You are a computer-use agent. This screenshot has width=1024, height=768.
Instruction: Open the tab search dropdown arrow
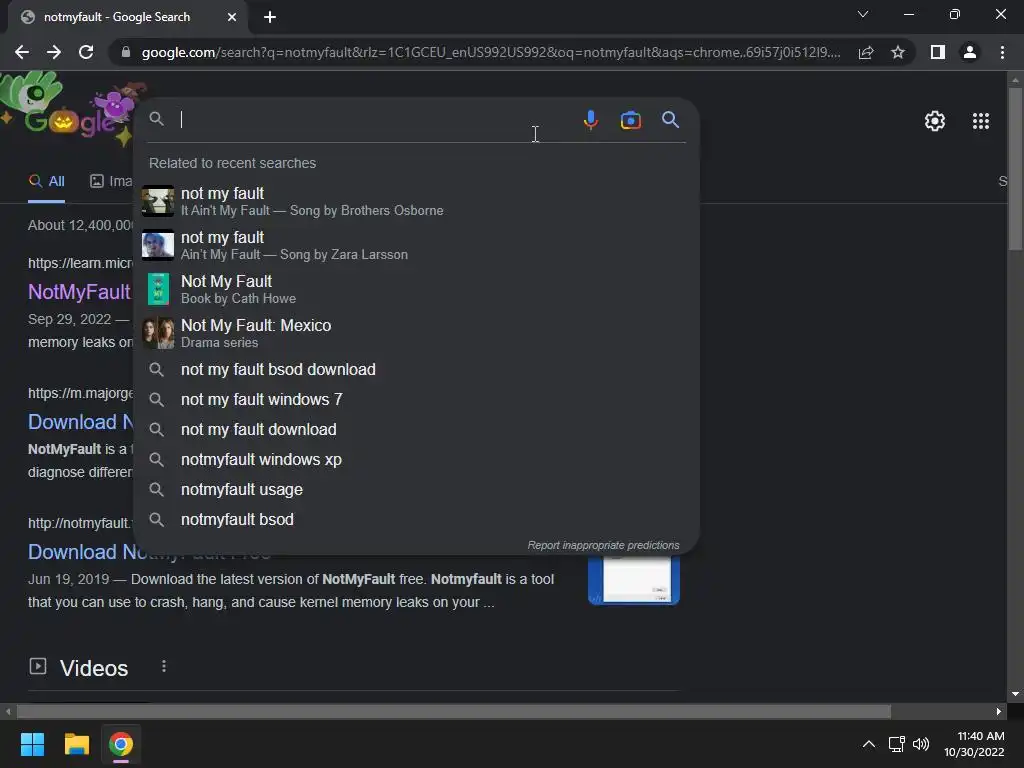click(863, 14)
